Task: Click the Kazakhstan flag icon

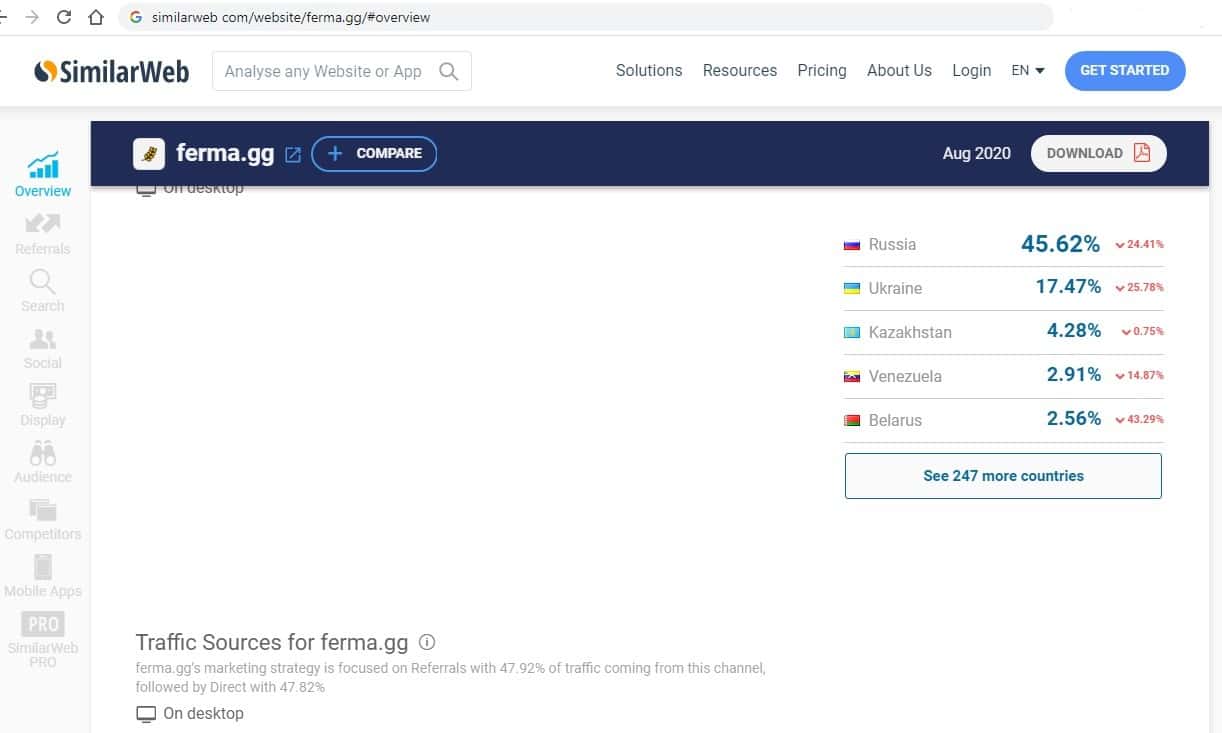Action: tap(852, 333)
